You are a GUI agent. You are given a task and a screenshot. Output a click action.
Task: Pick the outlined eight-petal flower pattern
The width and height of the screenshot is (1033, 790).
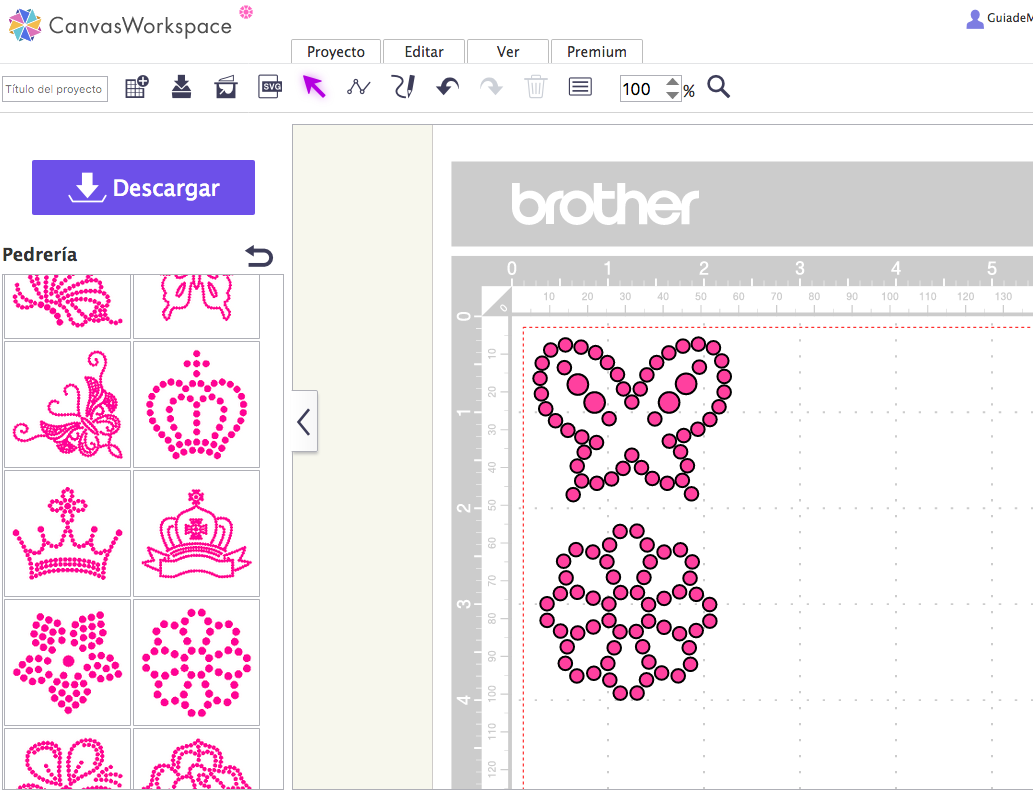(196, 663)
